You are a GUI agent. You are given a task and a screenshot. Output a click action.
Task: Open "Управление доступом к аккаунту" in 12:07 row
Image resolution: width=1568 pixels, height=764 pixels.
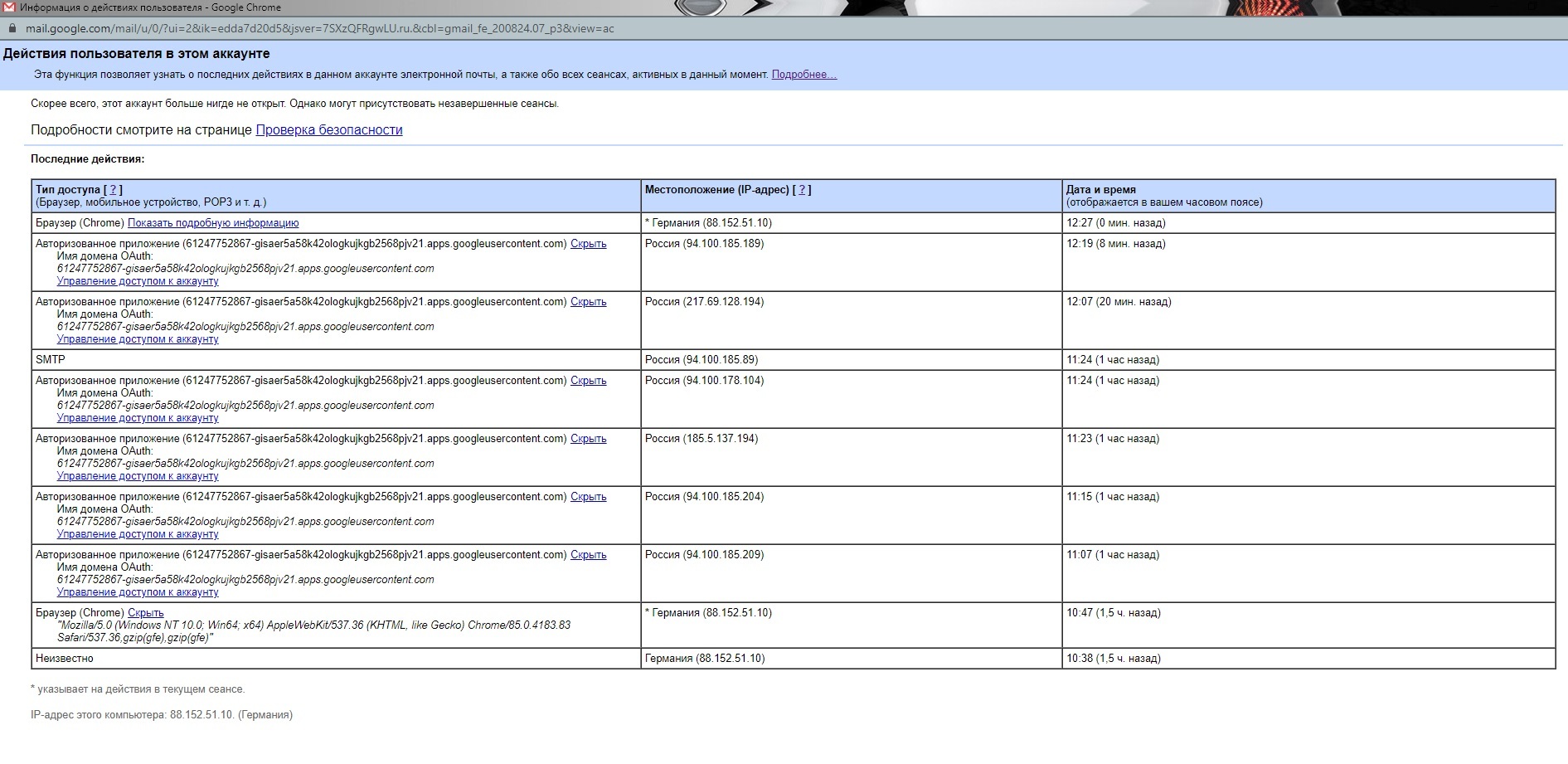pos(138,339)
